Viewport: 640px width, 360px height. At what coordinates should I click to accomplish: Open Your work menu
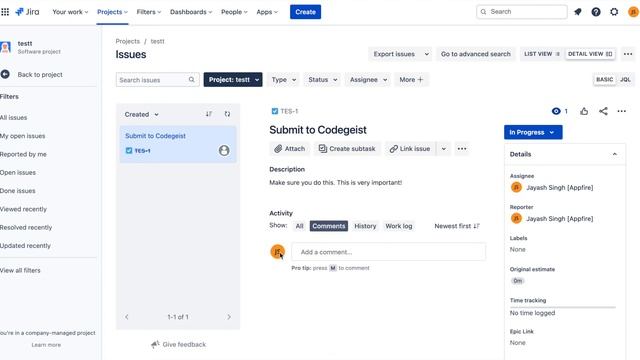(70, 12)
